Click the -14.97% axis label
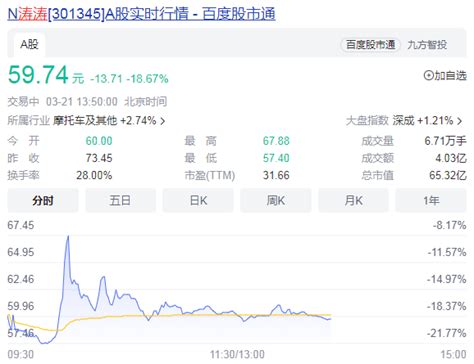The image size is (474, 364). click(447, 279)
